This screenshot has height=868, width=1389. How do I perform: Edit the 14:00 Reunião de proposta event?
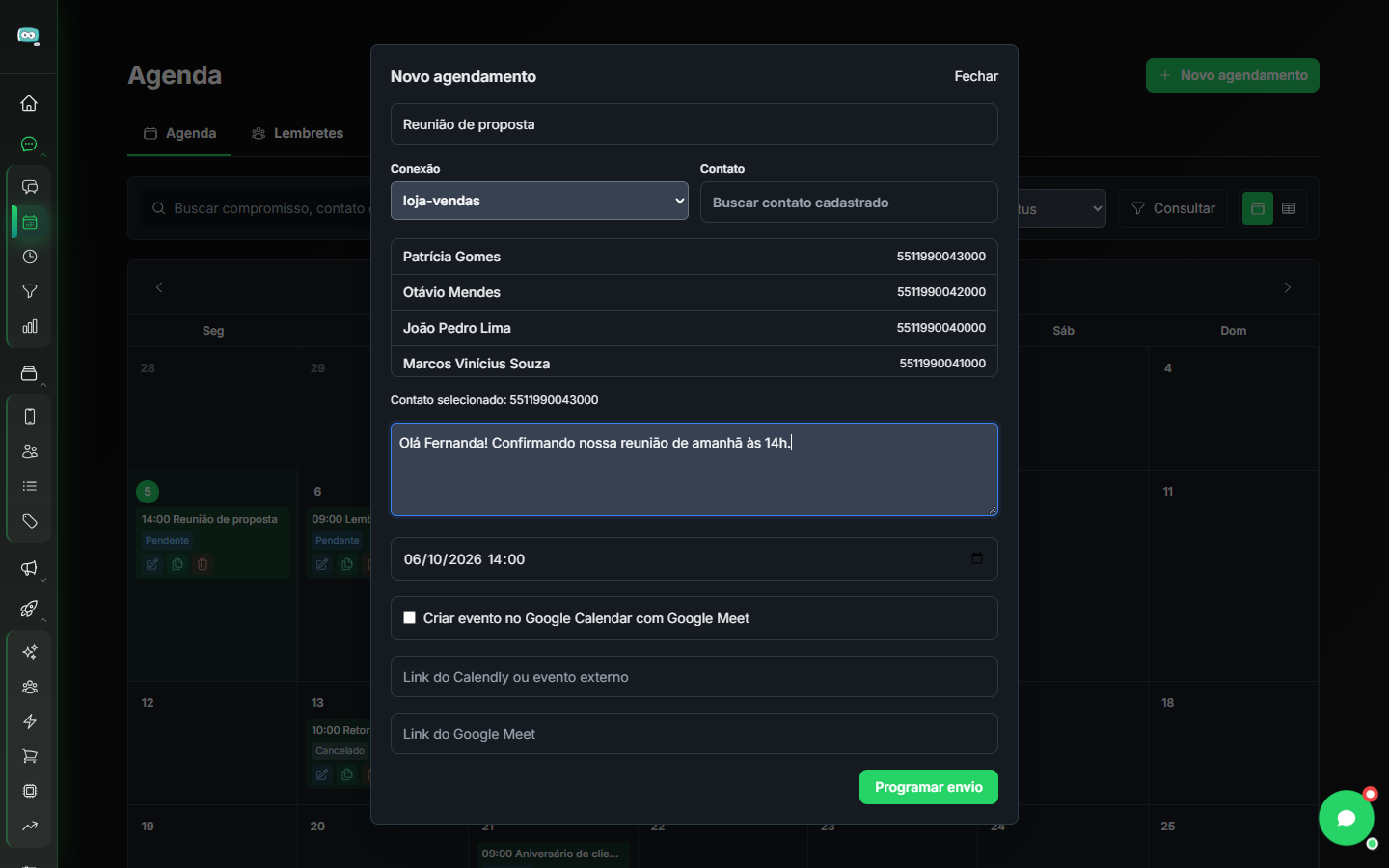coord(152,564)
